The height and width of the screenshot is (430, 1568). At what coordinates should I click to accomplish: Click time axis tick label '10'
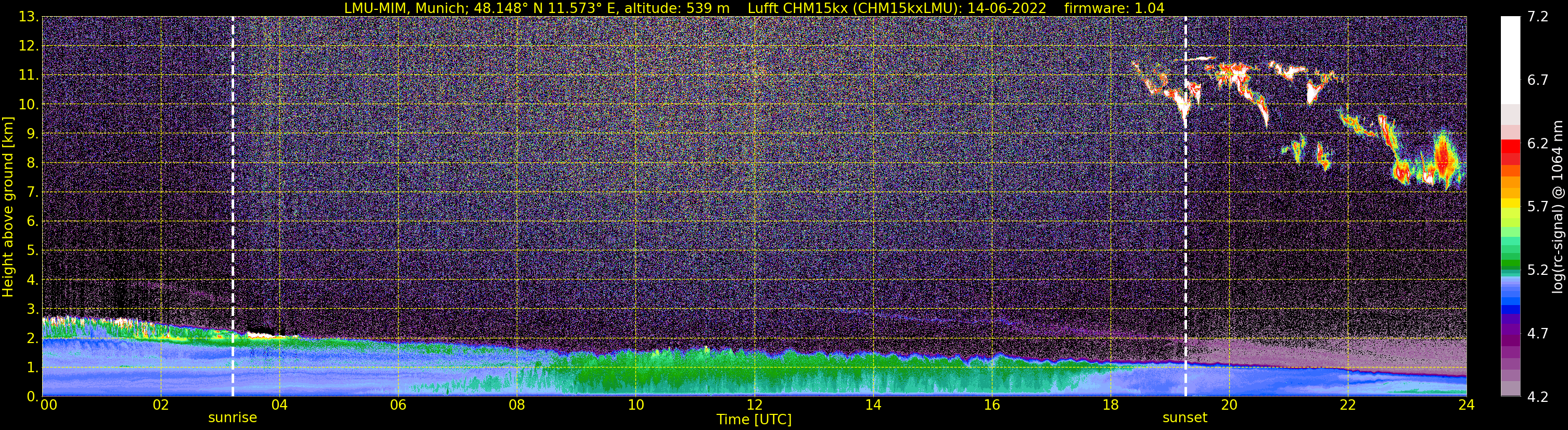click(635, 406)
